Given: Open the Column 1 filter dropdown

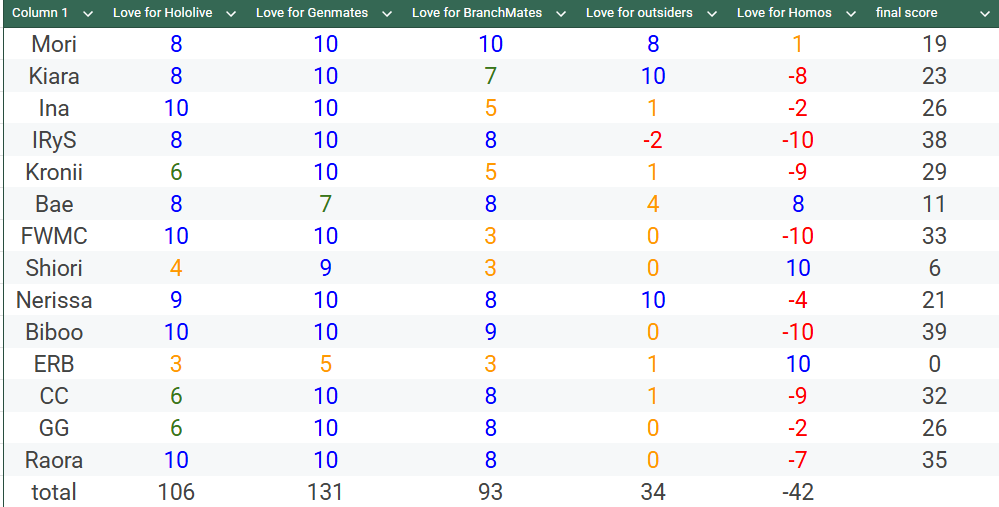Looking at the screenshot, I should [x=88, y=13].
